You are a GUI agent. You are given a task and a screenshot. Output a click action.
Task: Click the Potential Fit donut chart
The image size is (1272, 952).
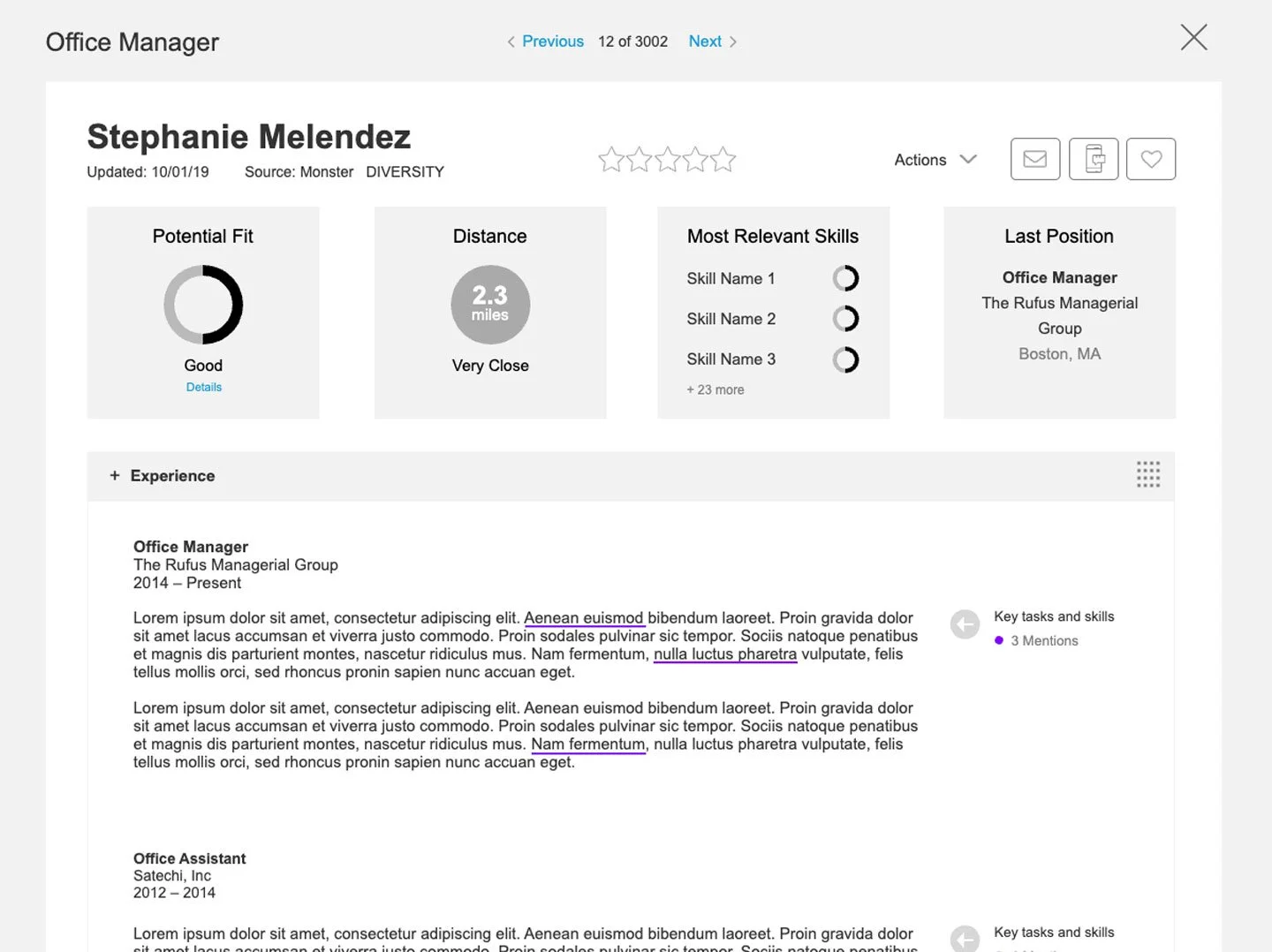tap(203, 305)
